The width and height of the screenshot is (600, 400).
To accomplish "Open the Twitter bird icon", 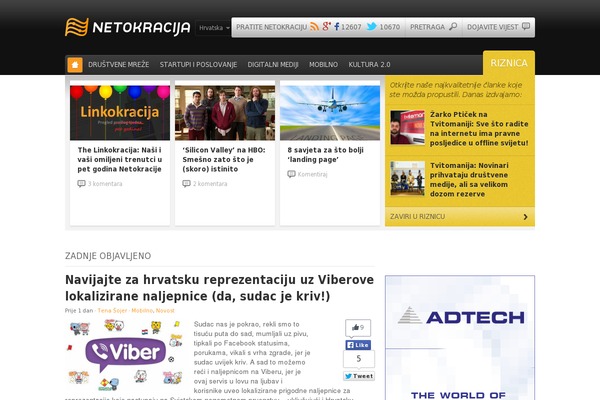I will pyautogui.click(x=371, y=26).
